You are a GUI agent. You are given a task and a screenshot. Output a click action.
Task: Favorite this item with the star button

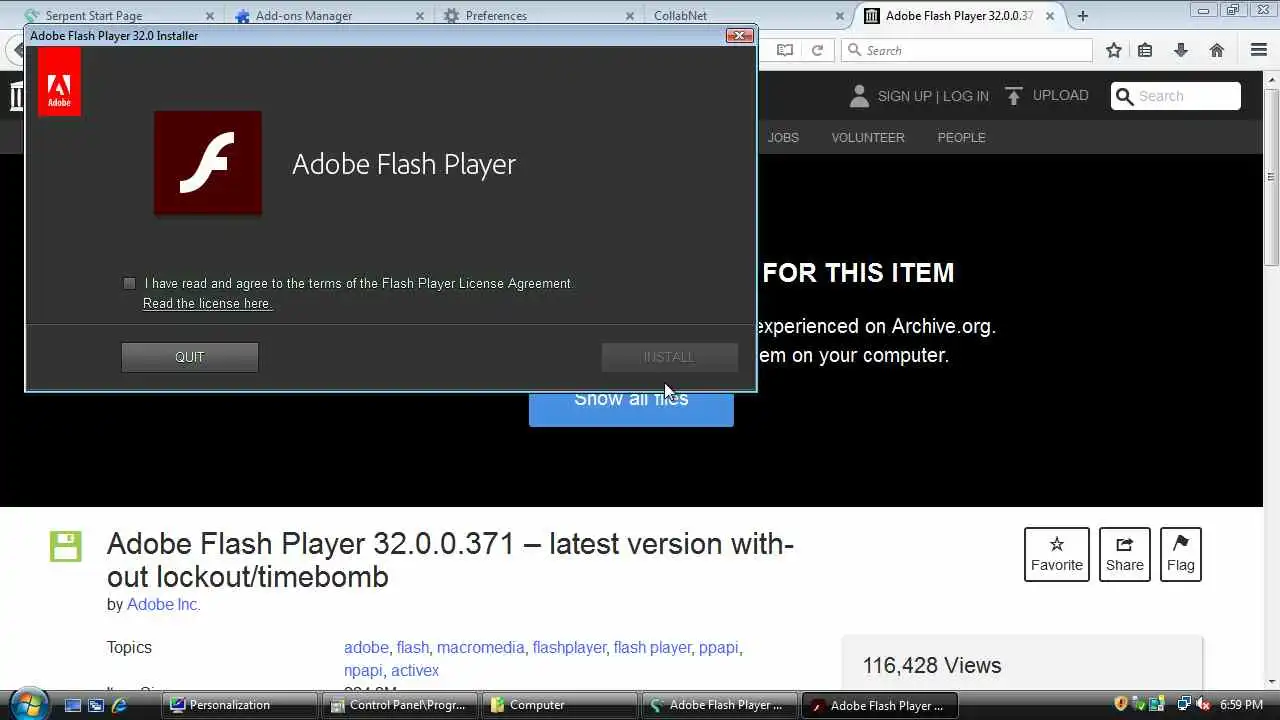1057,554
